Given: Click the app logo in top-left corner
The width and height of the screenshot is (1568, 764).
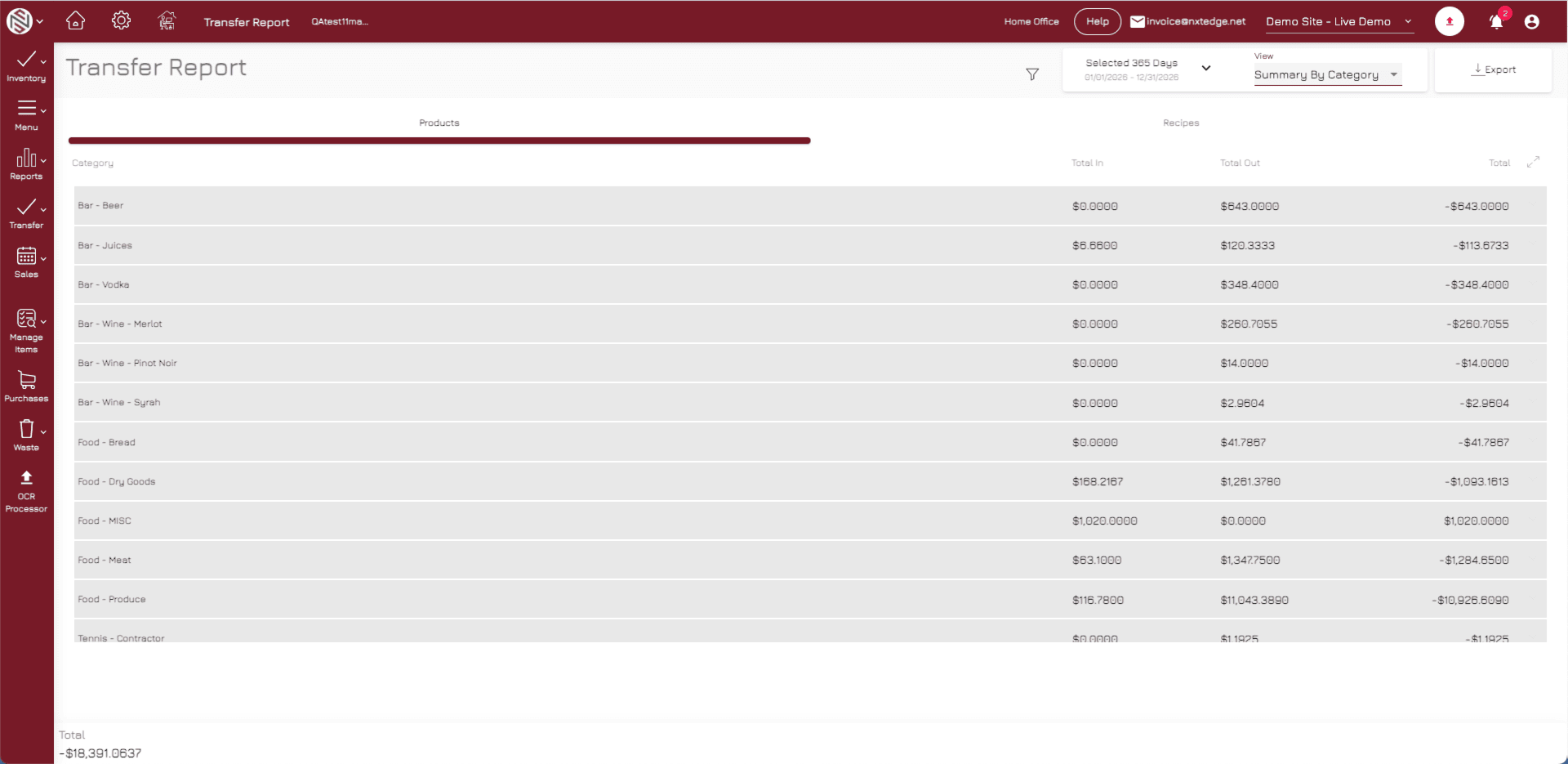Looking at the screenshot, I should [19, 21].
